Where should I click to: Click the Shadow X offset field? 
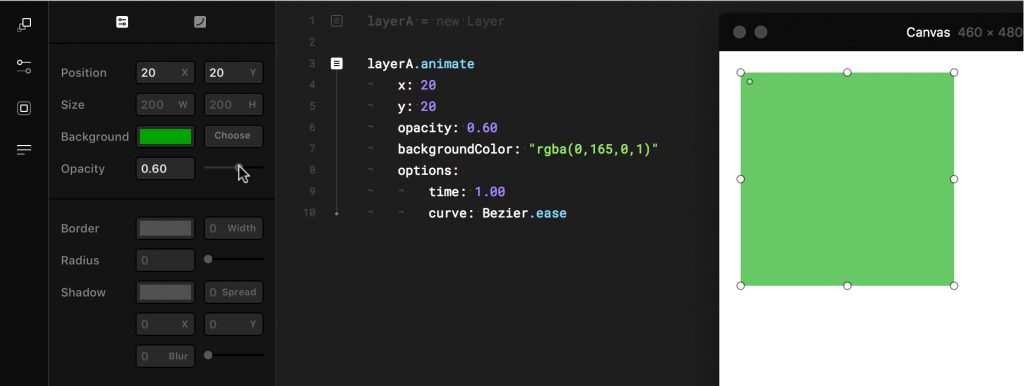click(165, 324)
